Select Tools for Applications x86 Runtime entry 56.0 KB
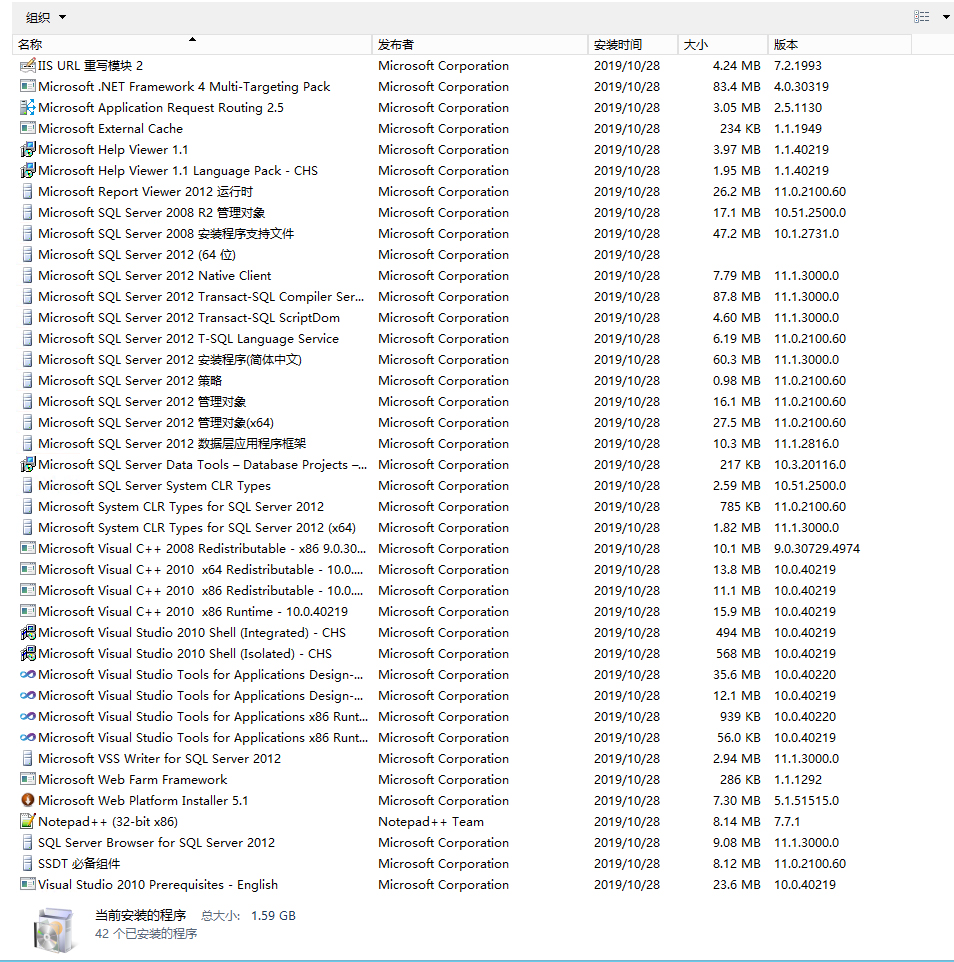The width and height of the screenshot is (954, 962). click(x=203, y=737)
